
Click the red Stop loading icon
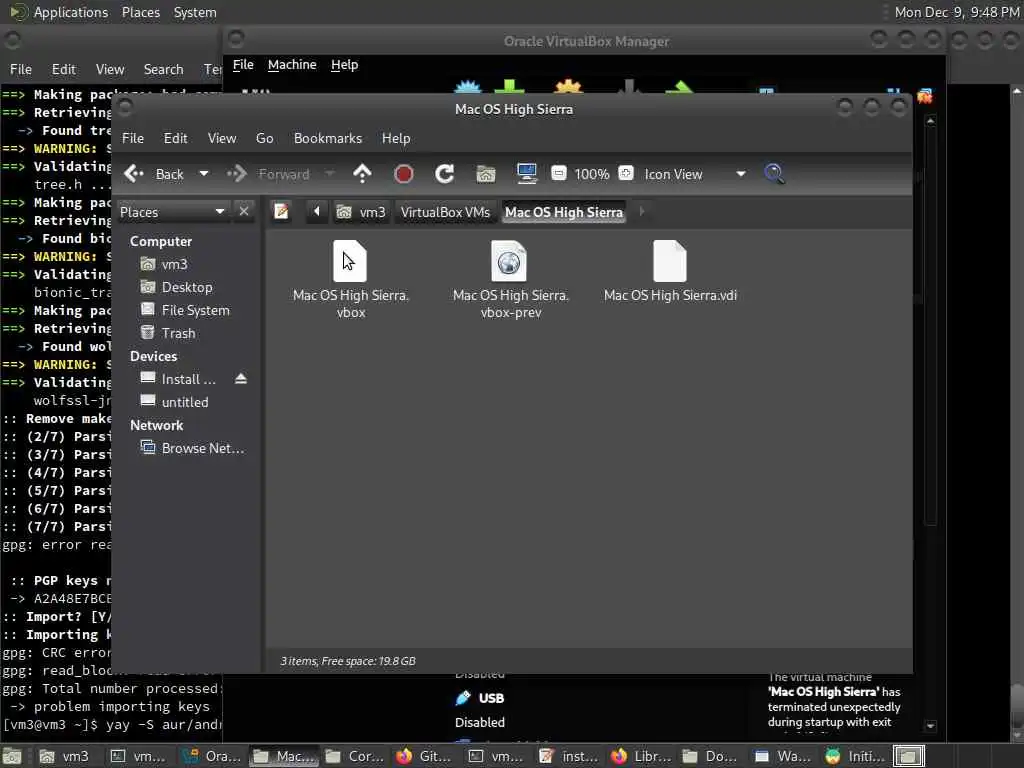(404, 174)
